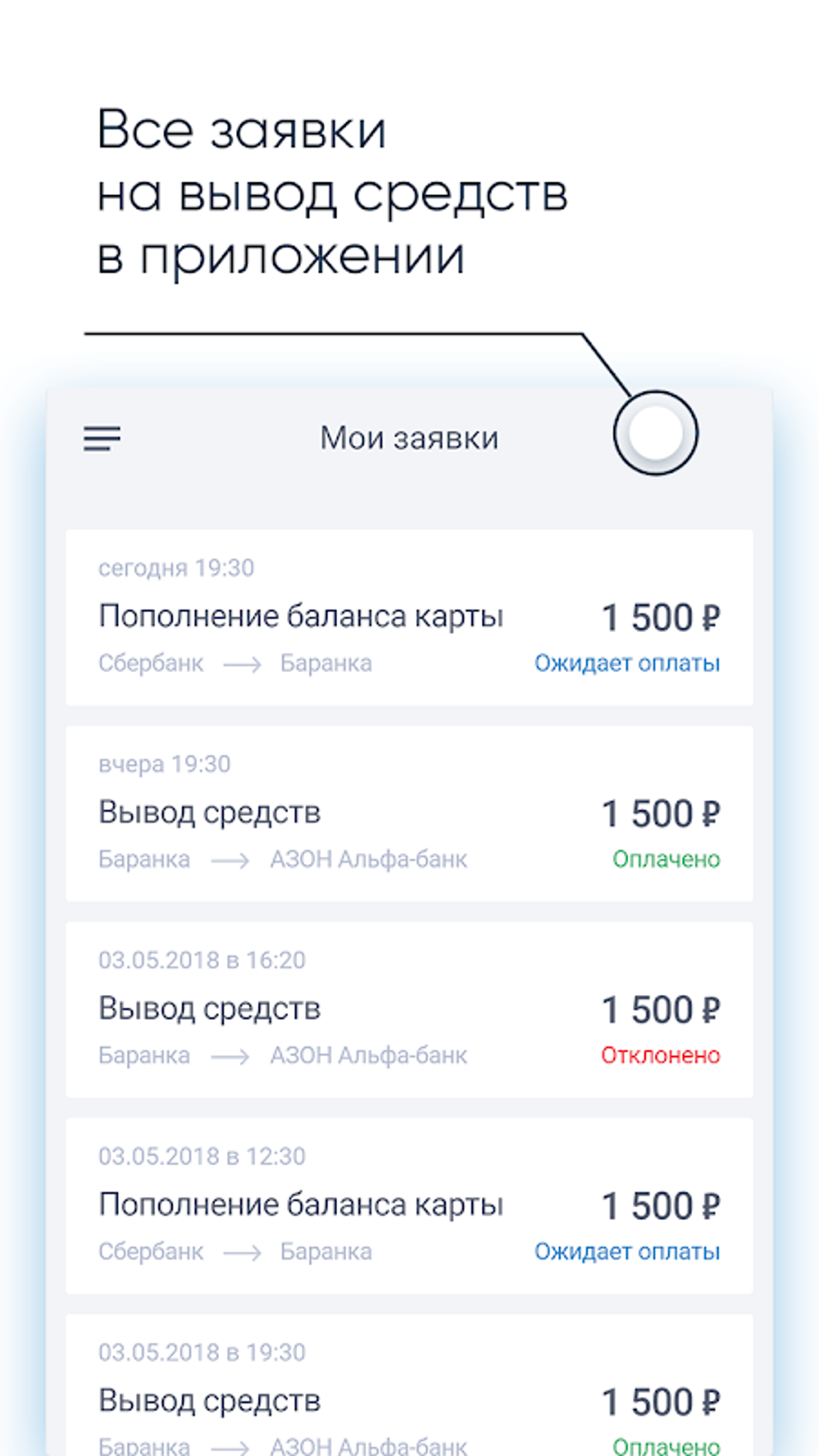Tap "АЗОН Альфа-банк" in yesterday's request
The image size is (819, 1456).
click(368, 859)
